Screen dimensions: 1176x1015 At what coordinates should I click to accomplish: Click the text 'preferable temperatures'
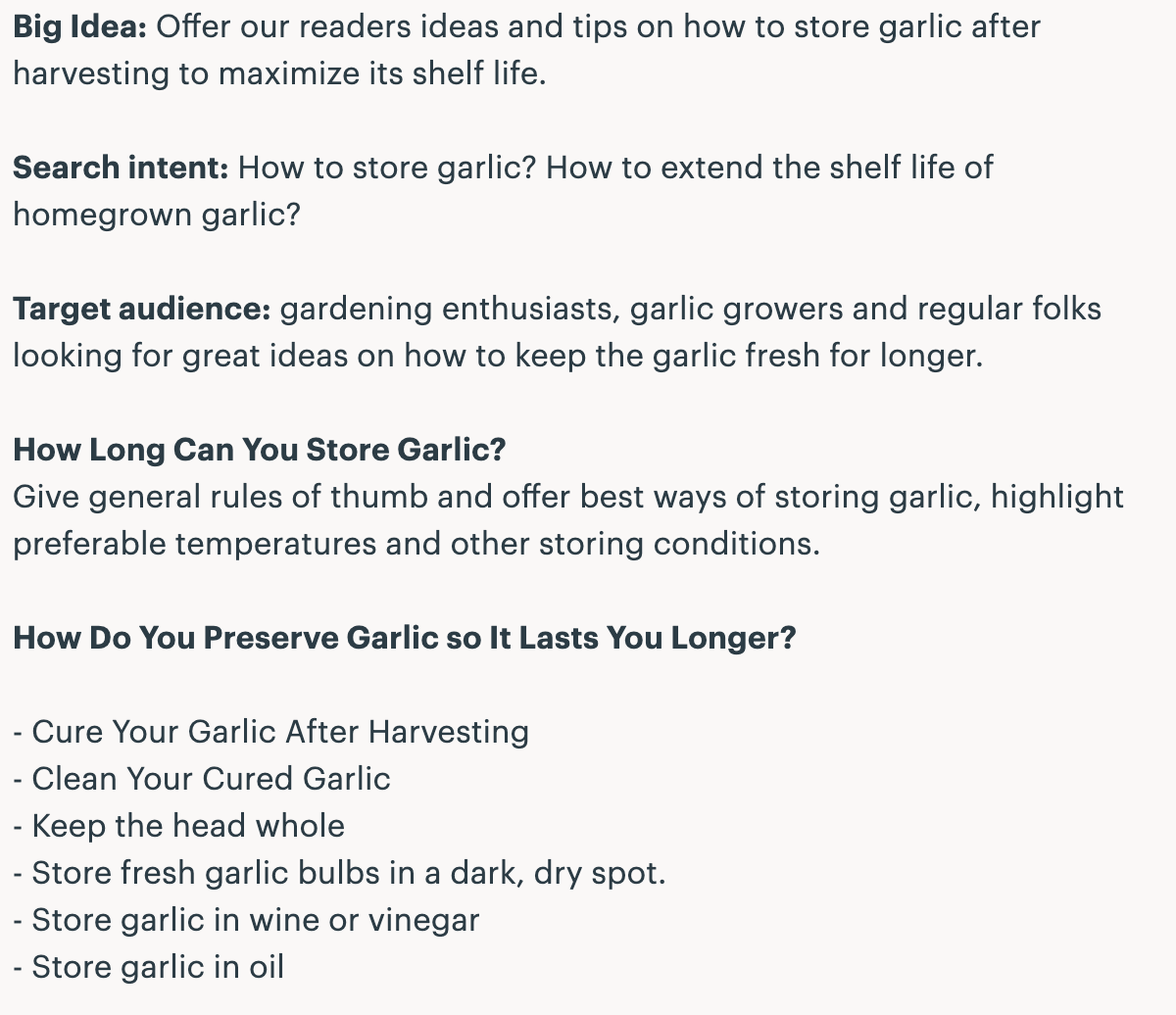194,544
